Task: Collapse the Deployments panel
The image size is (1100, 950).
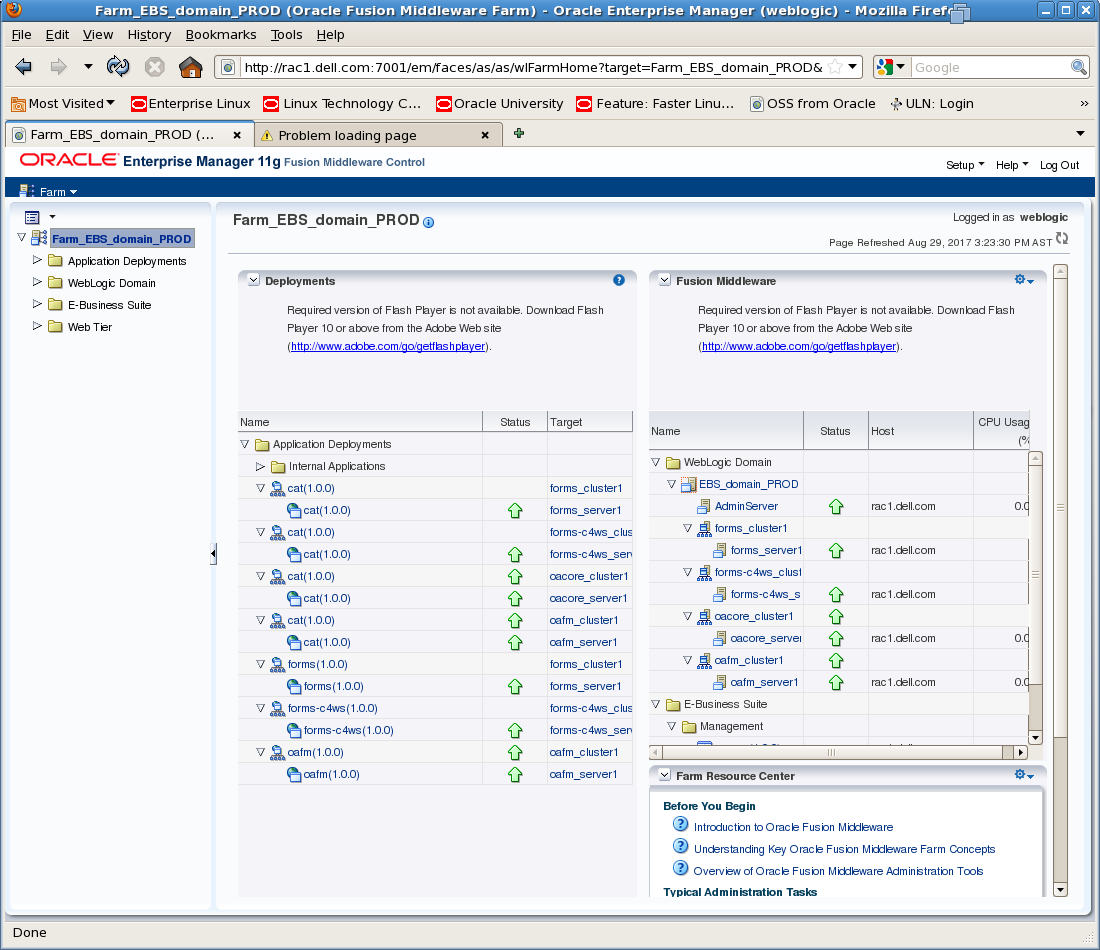Action: tap(253, 280)
